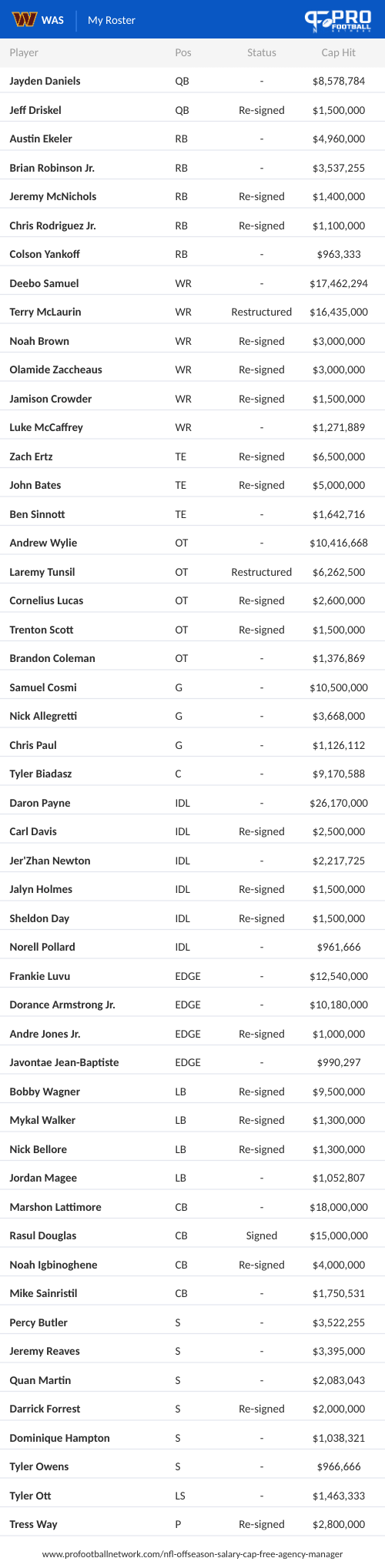Click Laremy Tunsil's Restructured status

click(x=262, y=572)
